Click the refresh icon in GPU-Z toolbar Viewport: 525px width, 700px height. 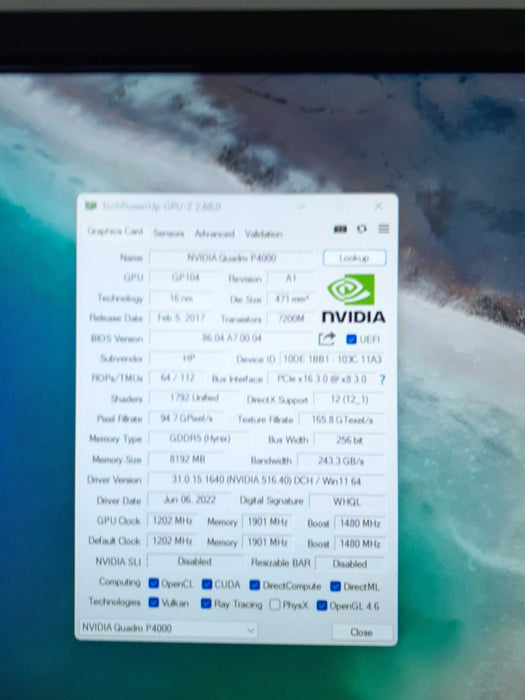[x=362, y=229]
